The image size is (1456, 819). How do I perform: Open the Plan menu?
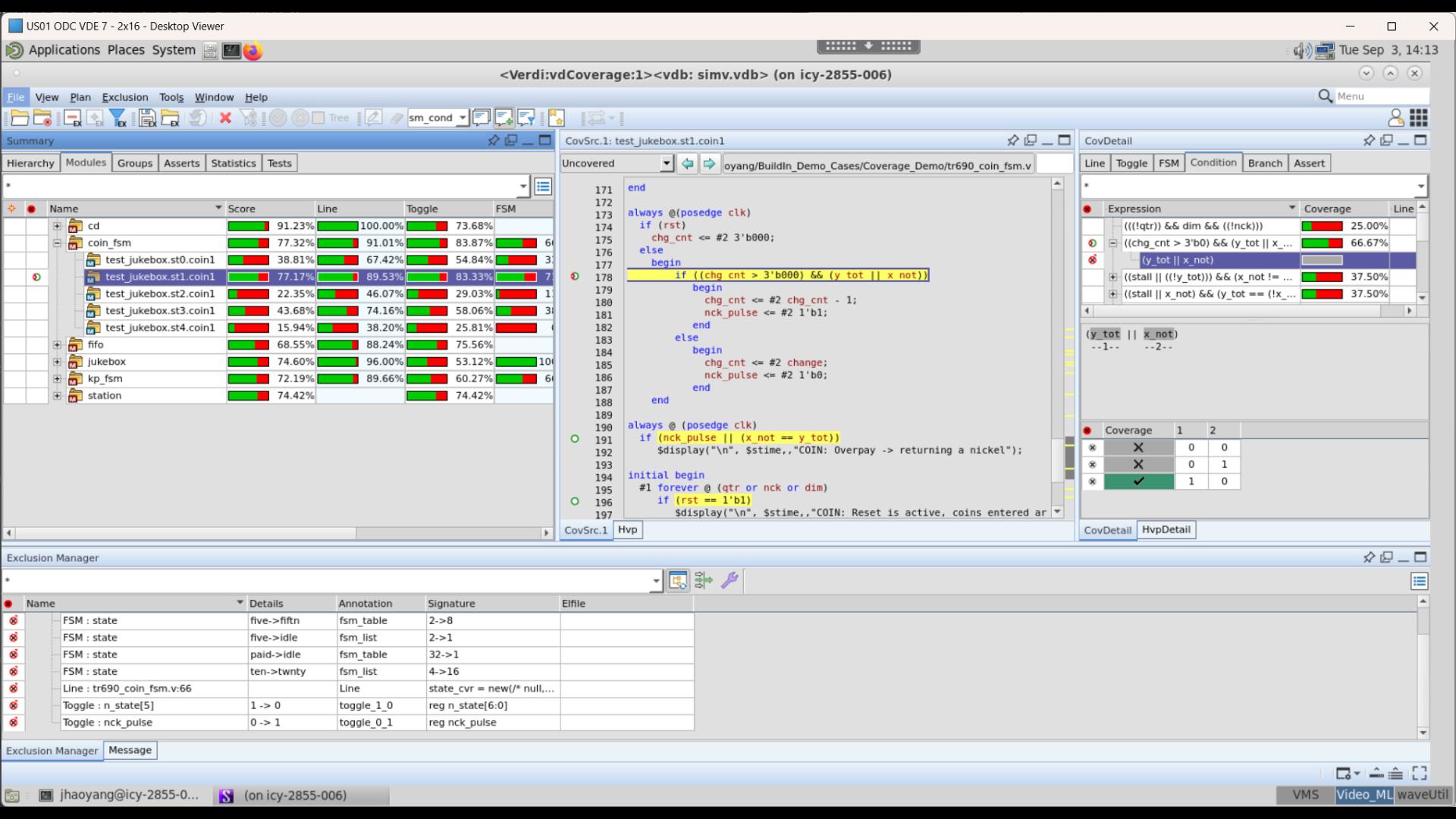point(80,97)
